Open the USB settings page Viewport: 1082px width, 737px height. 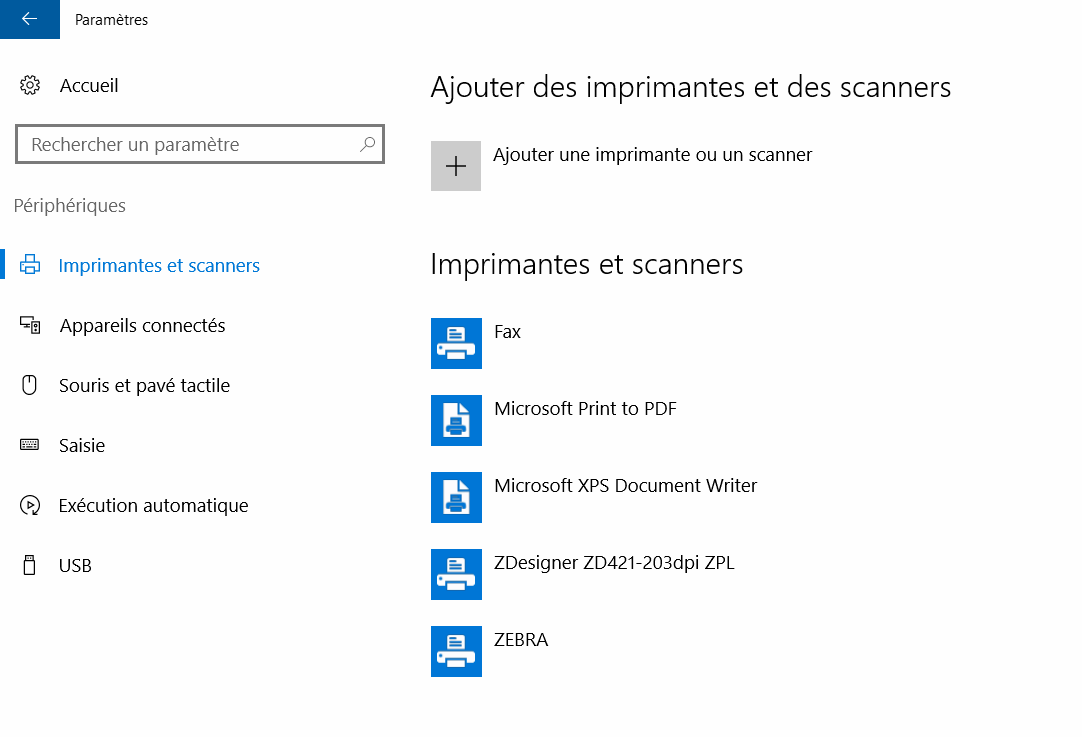pos(75,566)
